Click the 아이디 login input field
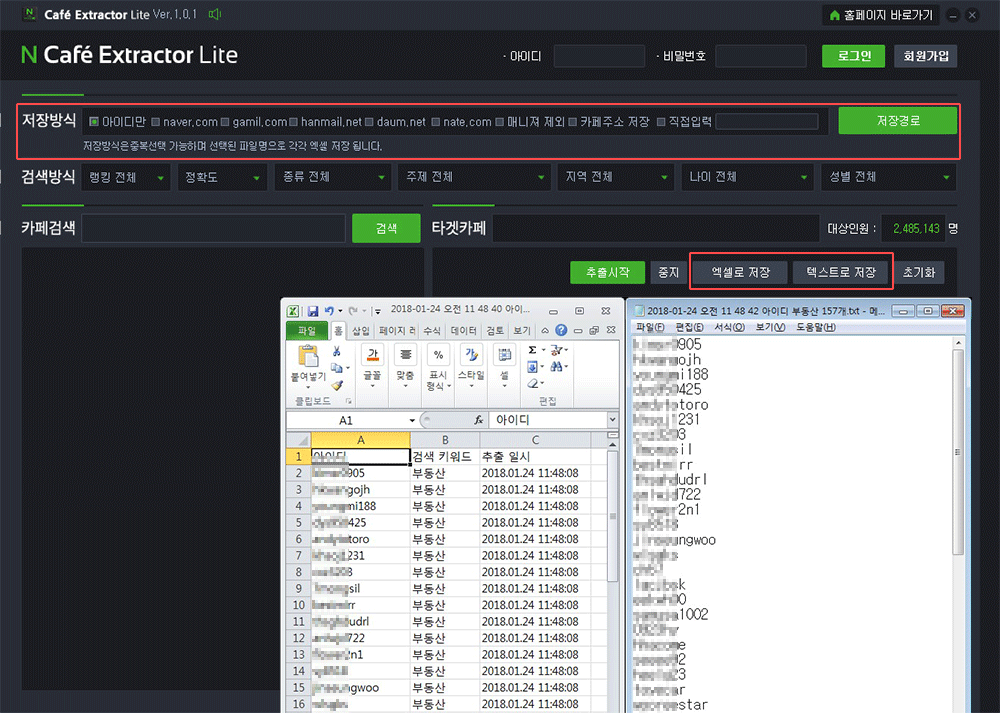The image size is (1000, 713). pos(599,56)
